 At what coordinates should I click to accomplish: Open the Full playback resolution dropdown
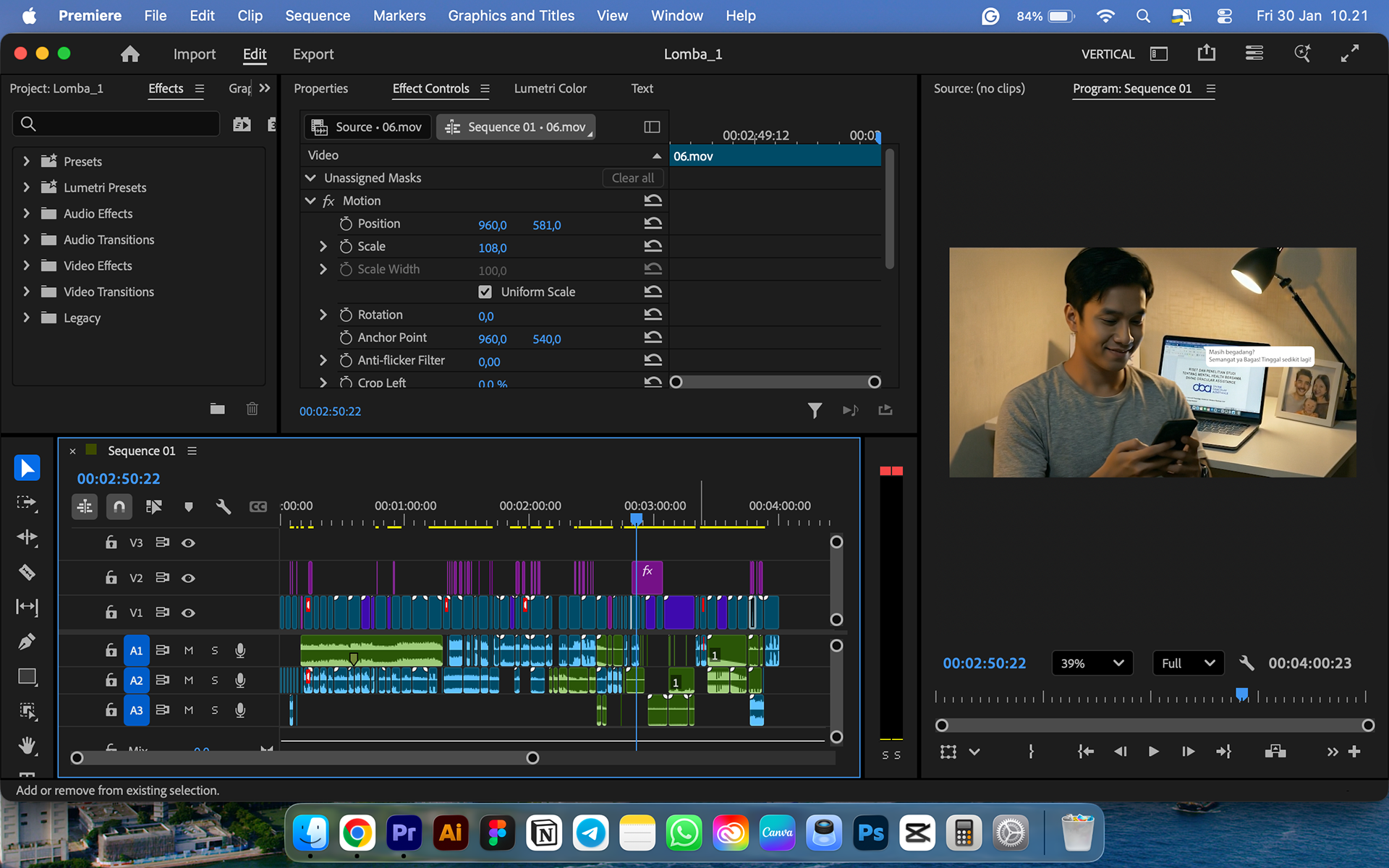pyautogui.click(x=1187, y=663)
